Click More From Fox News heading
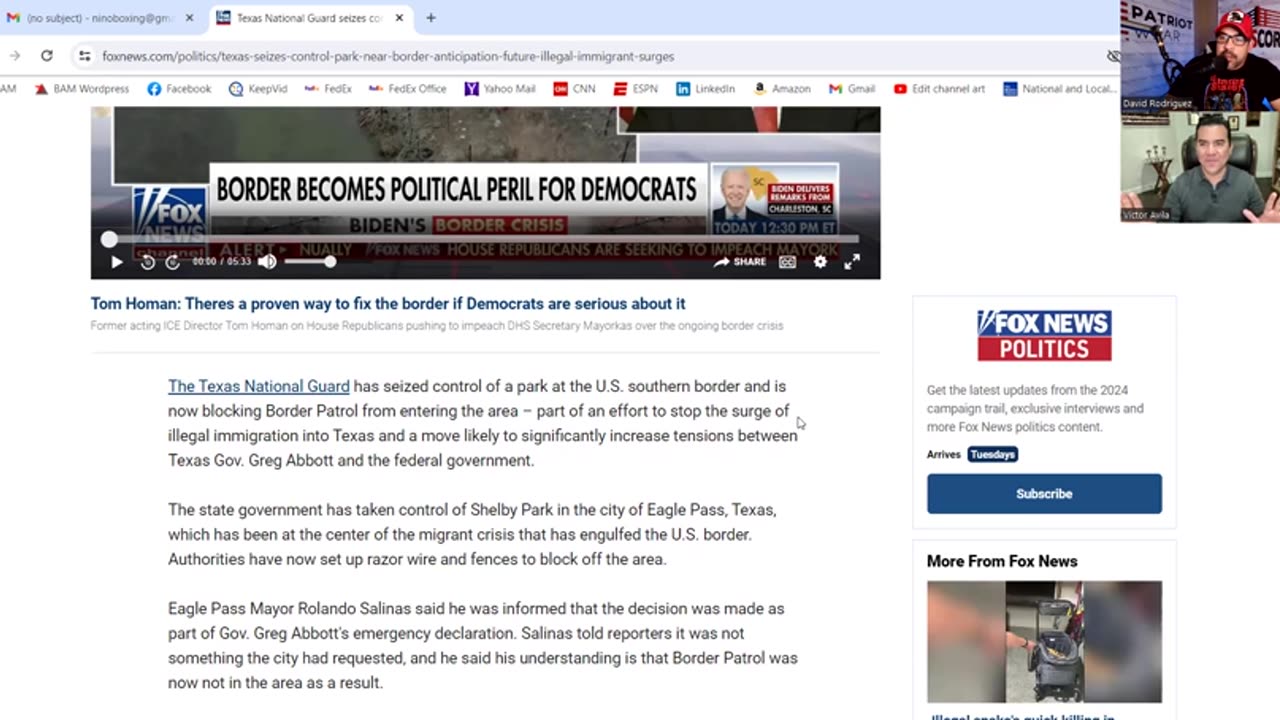This screenshot has height=720, width=1280. 1002,562
